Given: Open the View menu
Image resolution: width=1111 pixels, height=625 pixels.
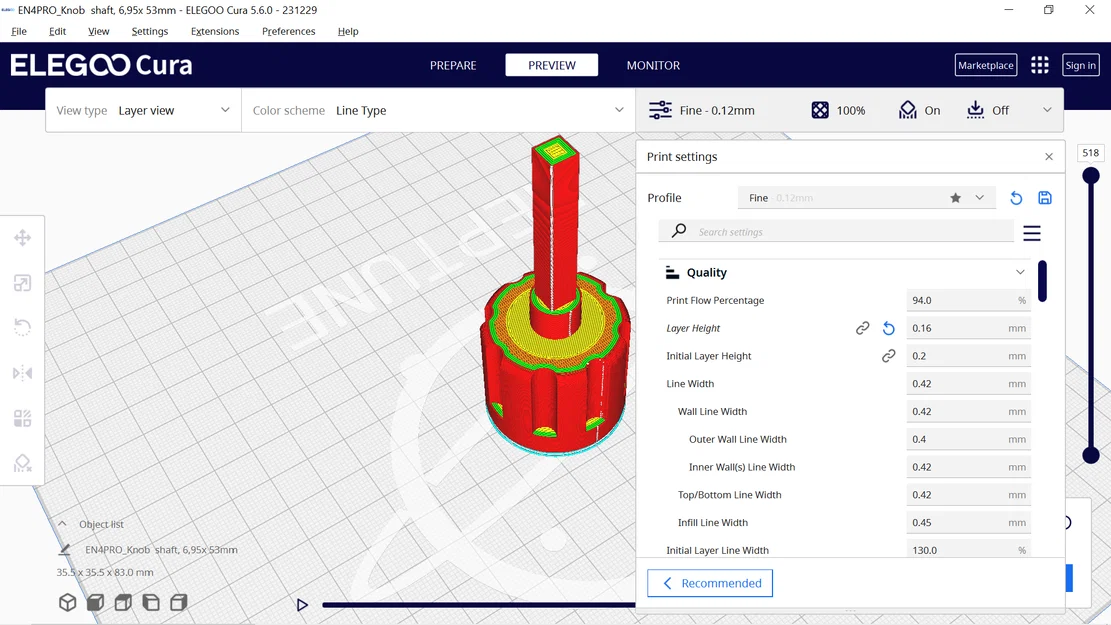Looking at the screenshot, I should tap(98, 31).
